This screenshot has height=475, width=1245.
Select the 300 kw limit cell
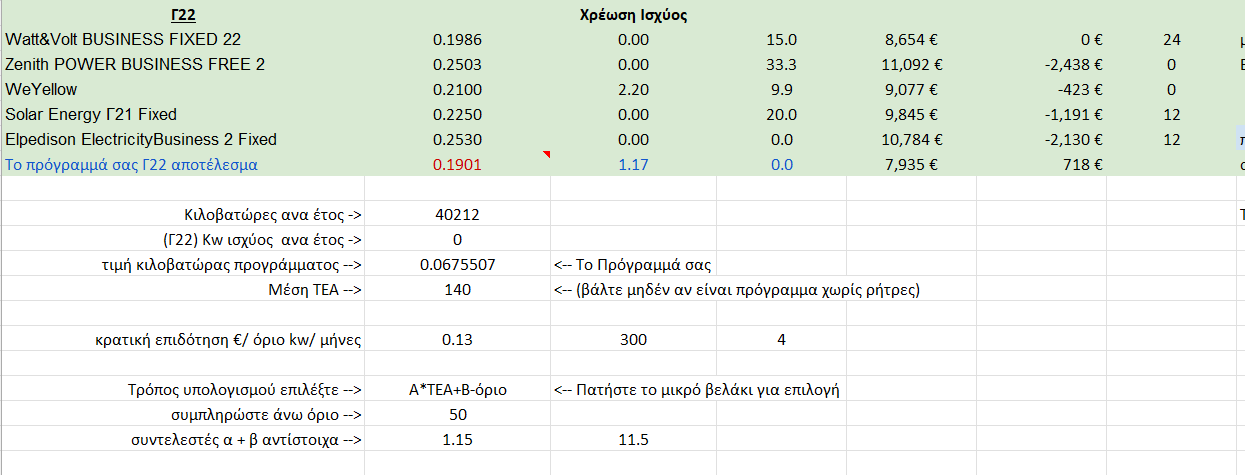coord(633,340)
